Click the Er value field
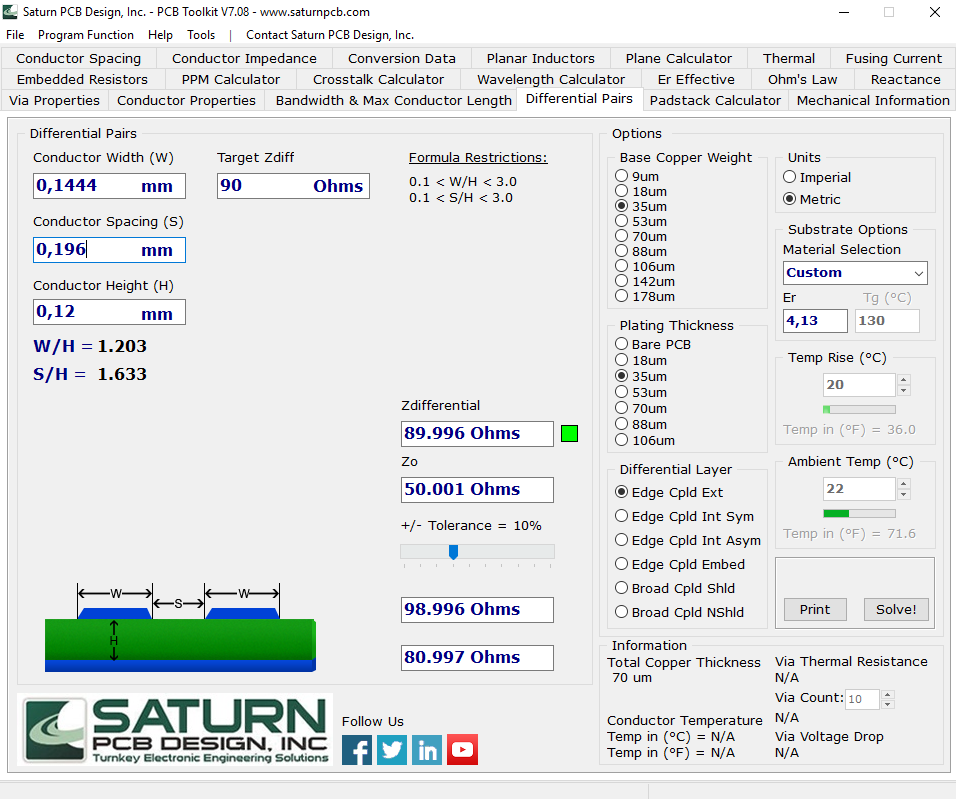956x799 pixels. click(815, 321)
